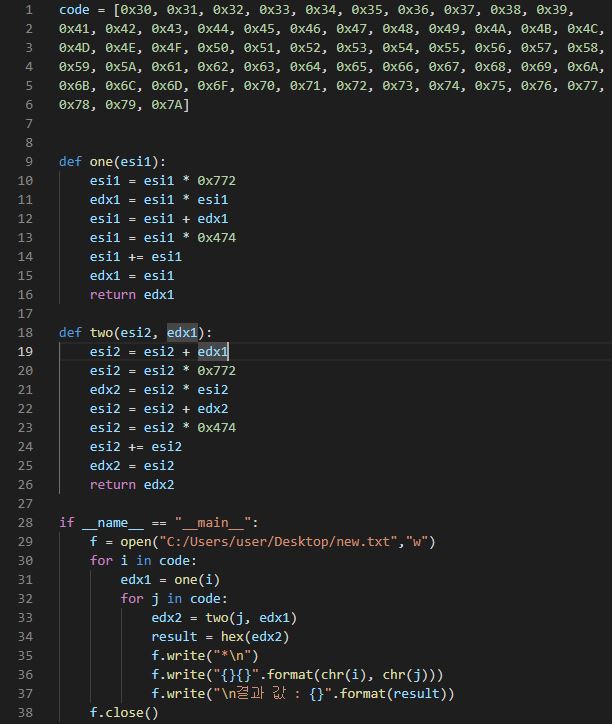Click highlighted edx1 parameter on line 18

[182, 332]
